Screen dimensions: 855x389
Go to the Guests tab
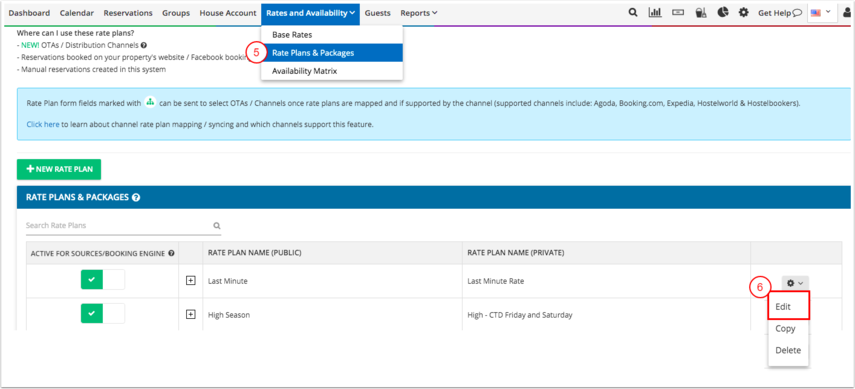click(x=378, y=13)
